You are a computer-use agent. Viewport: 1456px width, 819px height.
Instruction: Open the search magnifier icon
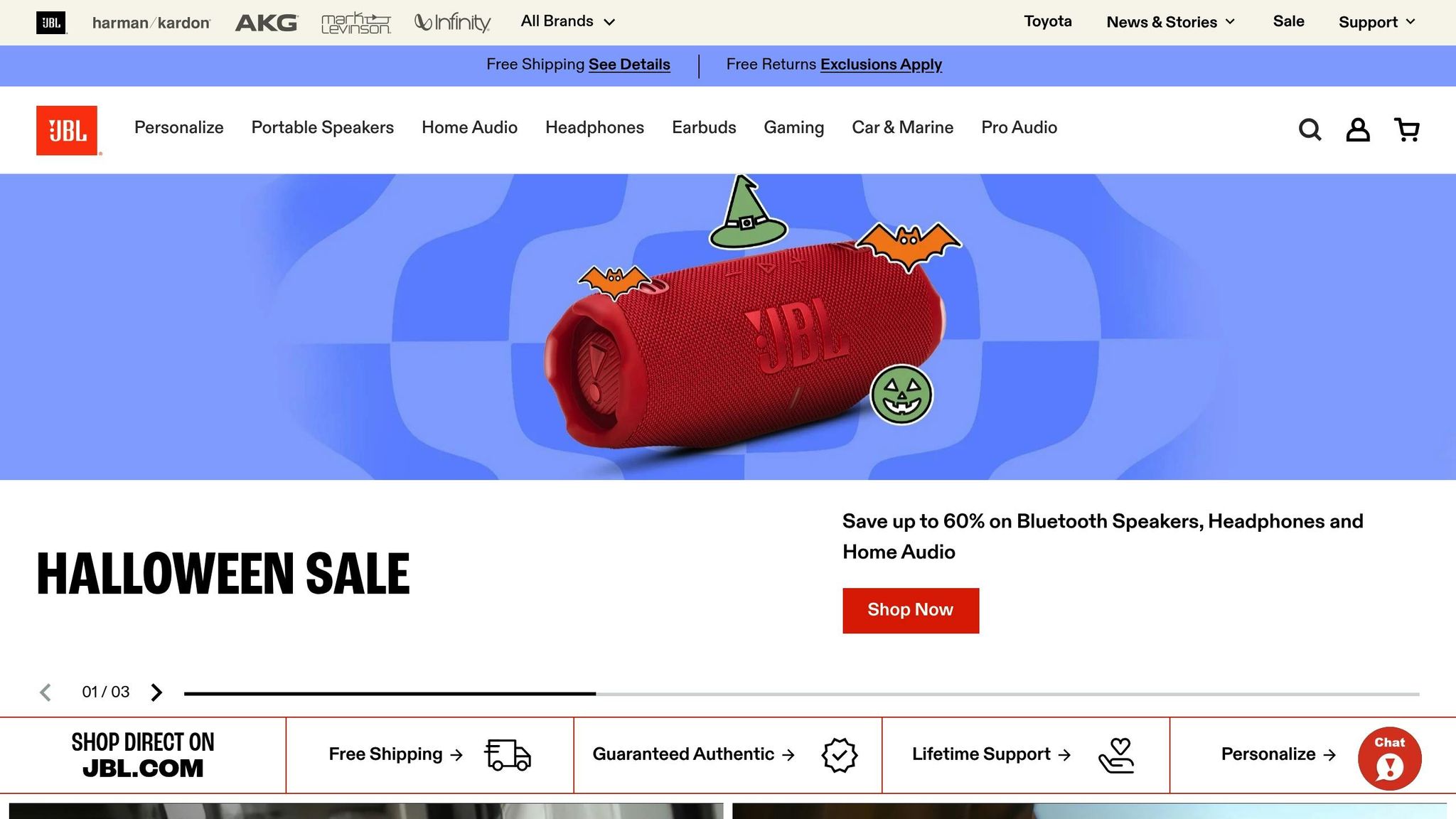click(x=1310, y=130)
